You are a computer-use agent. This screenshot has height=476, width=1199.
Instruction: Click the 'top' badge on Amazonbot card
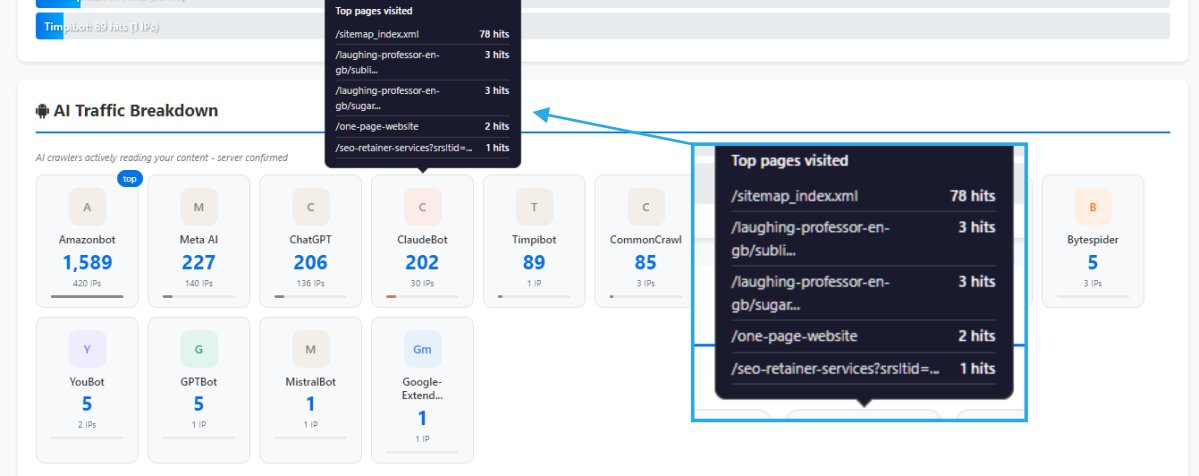(x=130, y=179)
